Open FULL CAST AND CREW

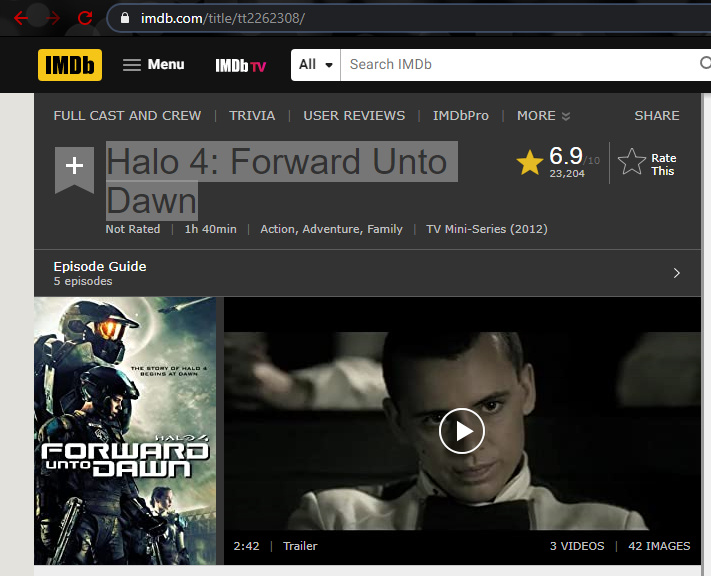click(127, 116)
